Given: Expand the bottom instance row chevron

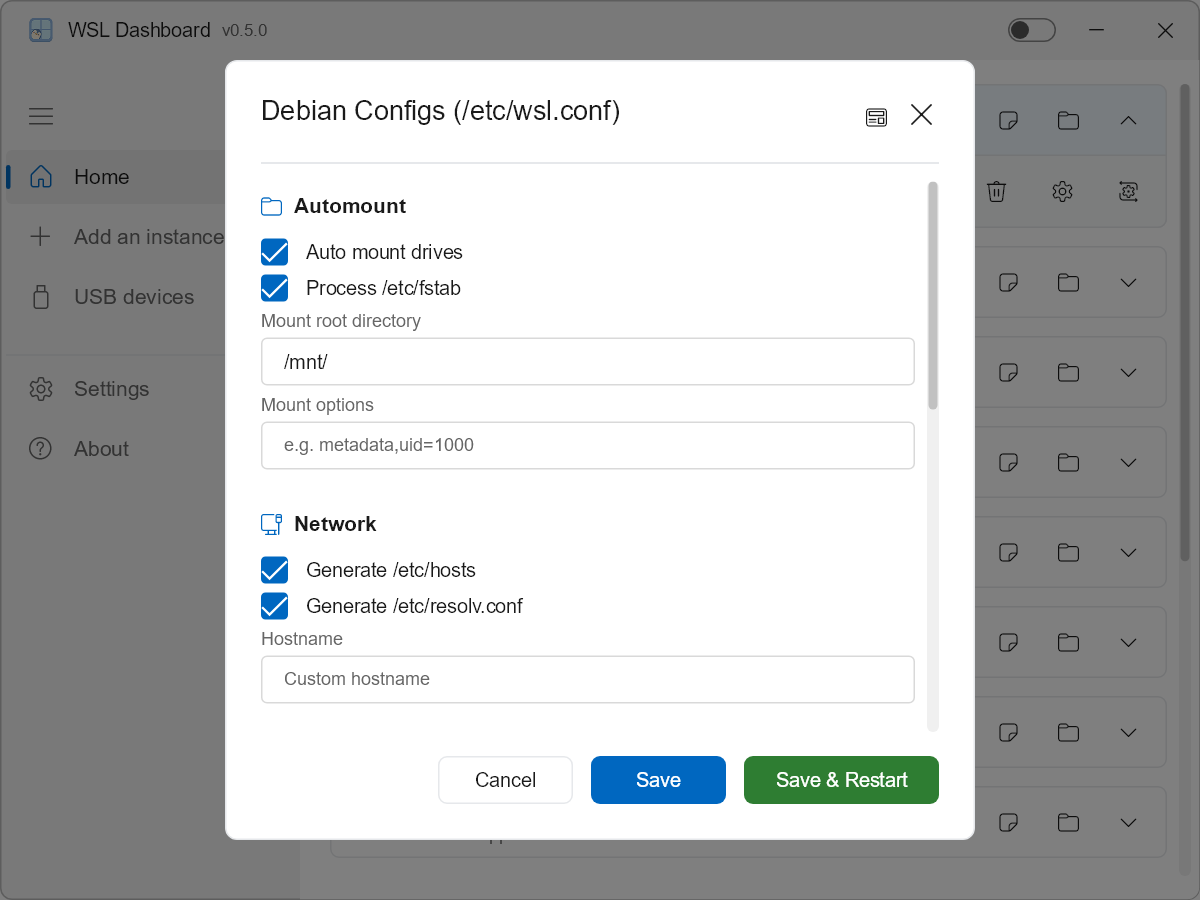Looking at the screenshot, I should coord(1128,822).
